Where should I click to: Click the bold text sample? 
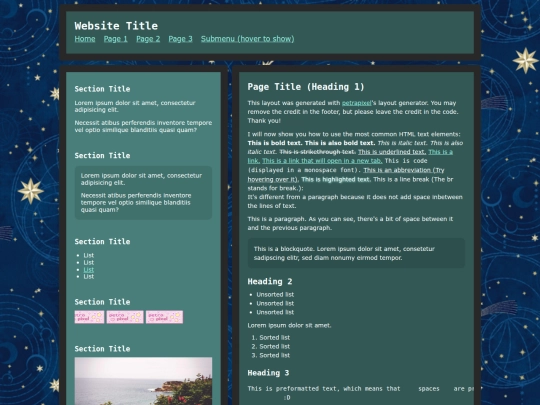click(x=311, y=143)
